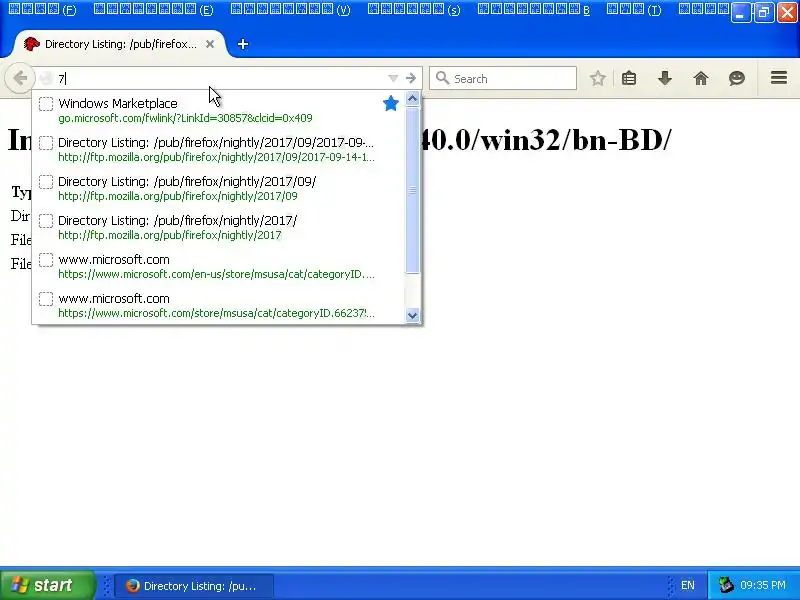800x600 pixels.
Task: Go to Home page icon
Action: pyautogui.click(x=701, y=78)
